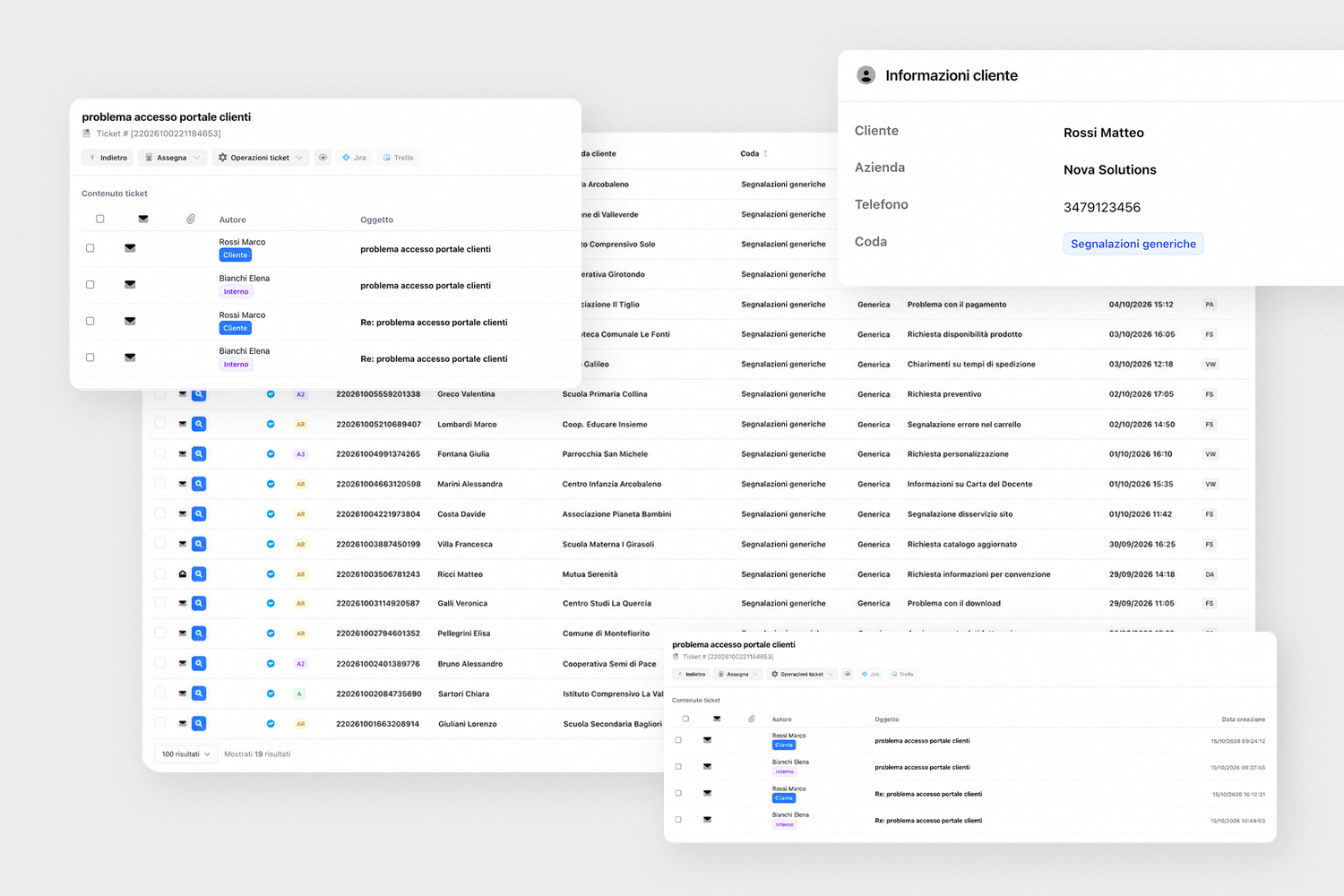
Task: Tick the checkbox on Greco Valentina's ticket row
Action: [159, 393]
